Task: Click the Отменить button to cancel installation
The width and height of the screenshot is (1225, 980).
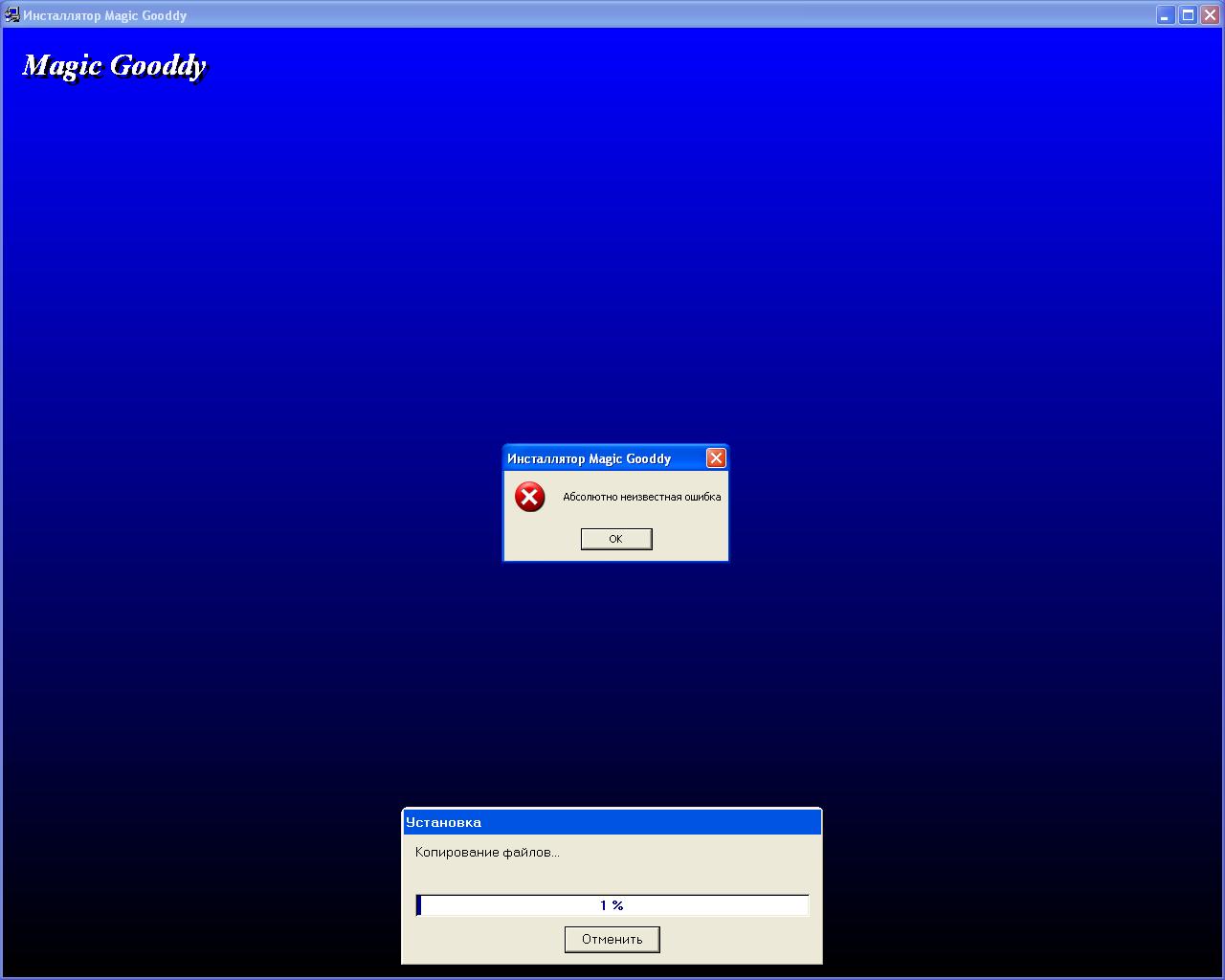Action: click(612, 939)
